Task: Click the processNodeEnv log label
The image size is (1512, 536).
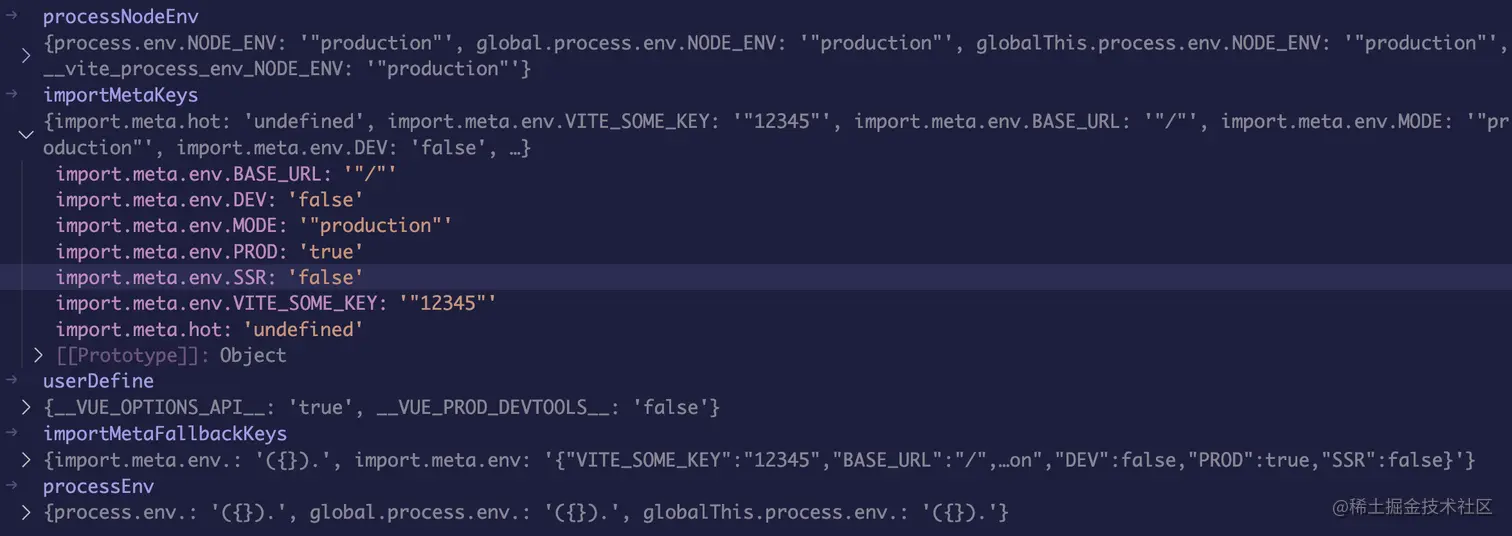Action: tap(121, 16)
